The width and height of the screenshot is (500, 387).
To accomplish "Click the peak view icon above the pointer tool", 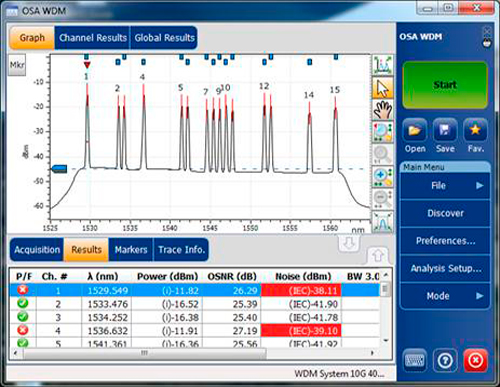I will pos(383,65).
